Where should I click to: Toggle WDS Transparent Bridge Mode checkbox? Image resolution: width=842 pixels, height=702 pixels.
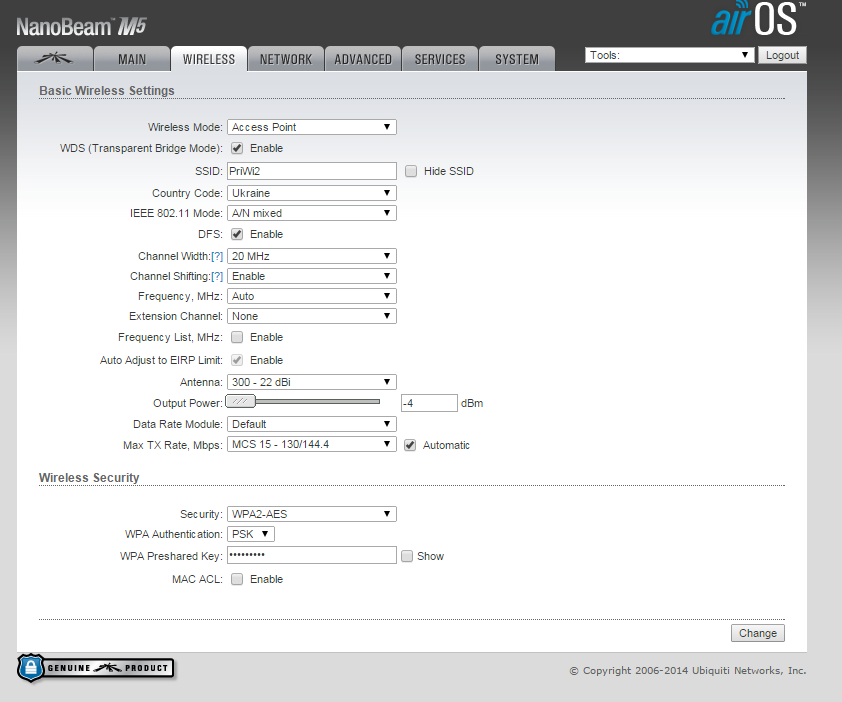[237, 148]
